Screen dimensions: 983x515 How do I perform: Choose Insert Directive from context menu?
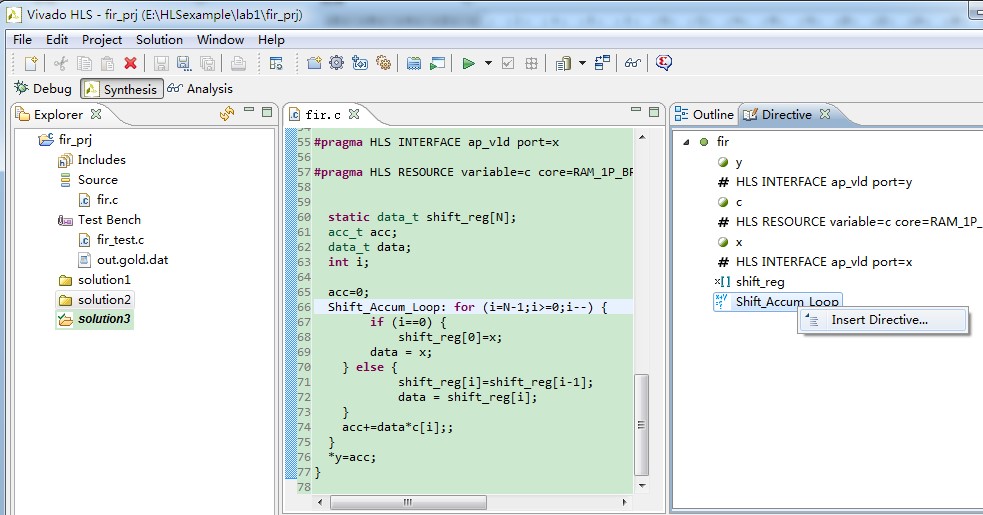pos(879,320)
